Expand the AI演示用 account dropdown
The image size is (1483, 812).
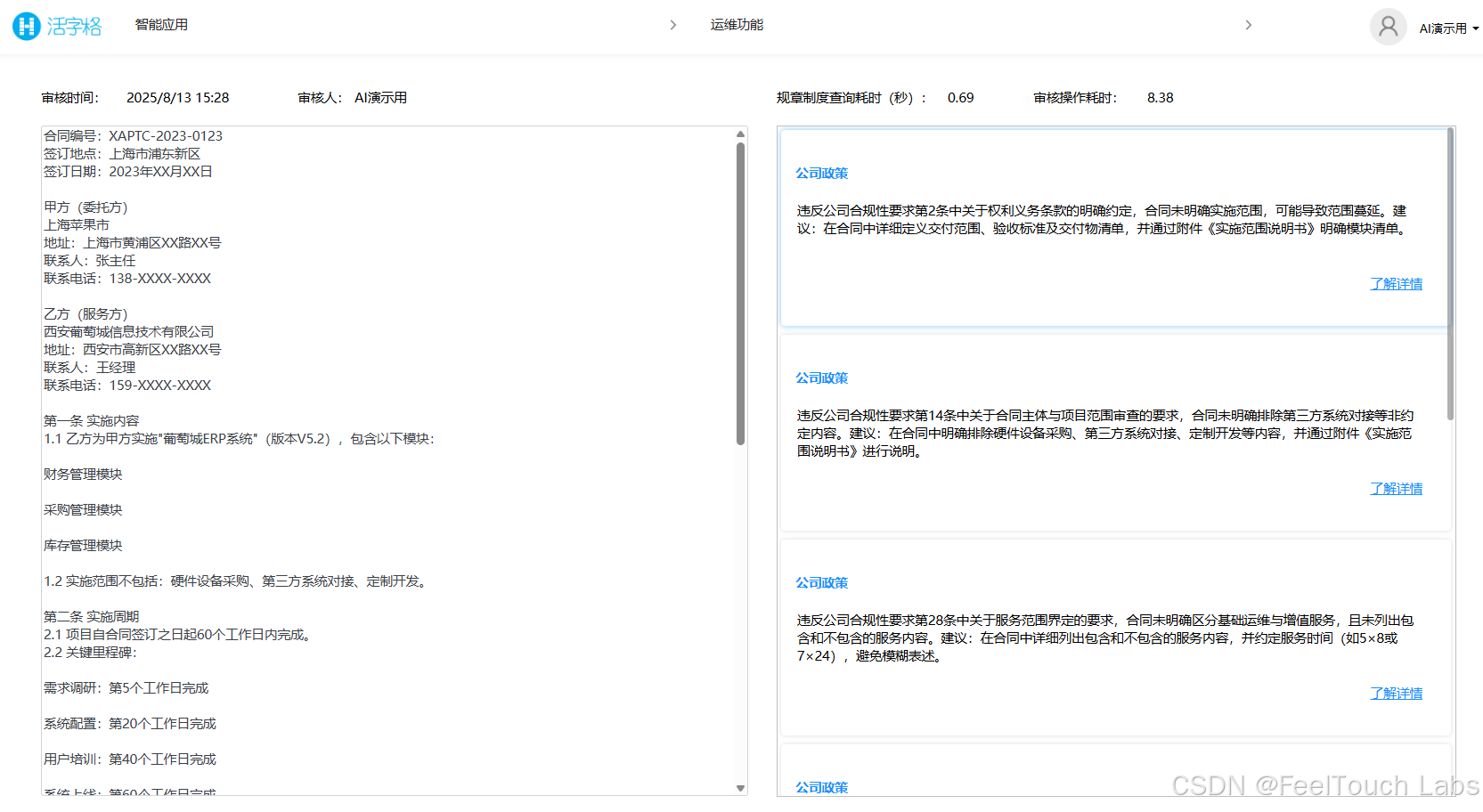[1448, 28]
